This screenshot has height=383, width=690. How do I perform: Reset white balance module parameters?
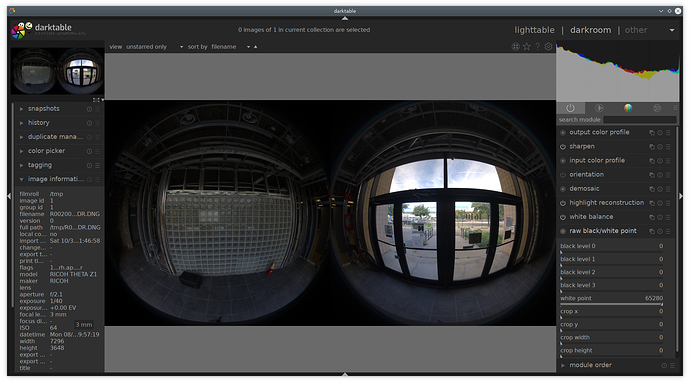[x=660, y=217]
